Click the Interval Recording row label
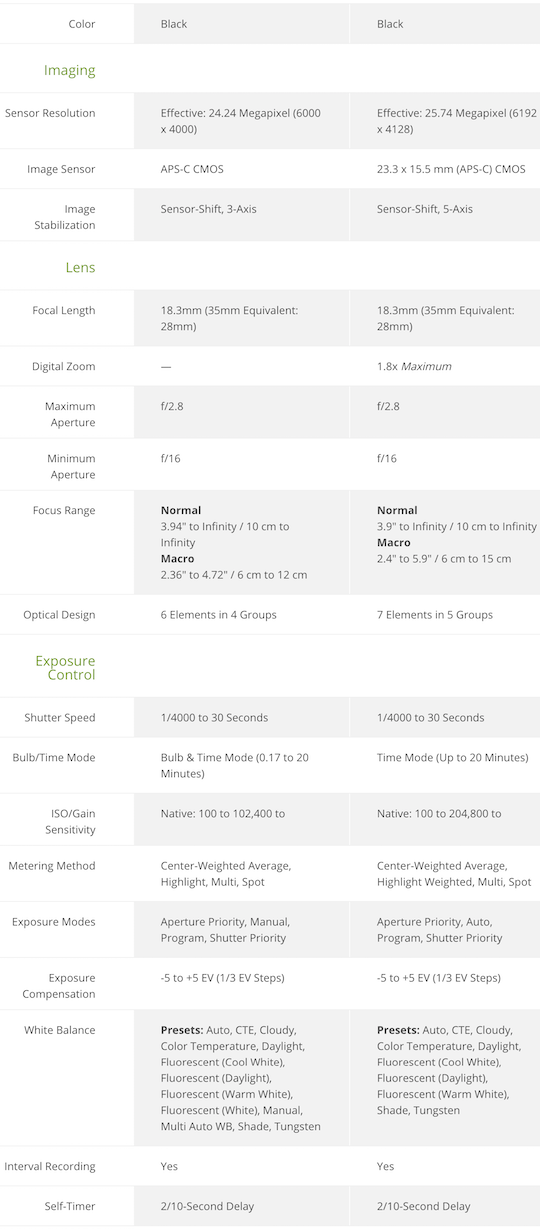 (x=50, y=1166)
